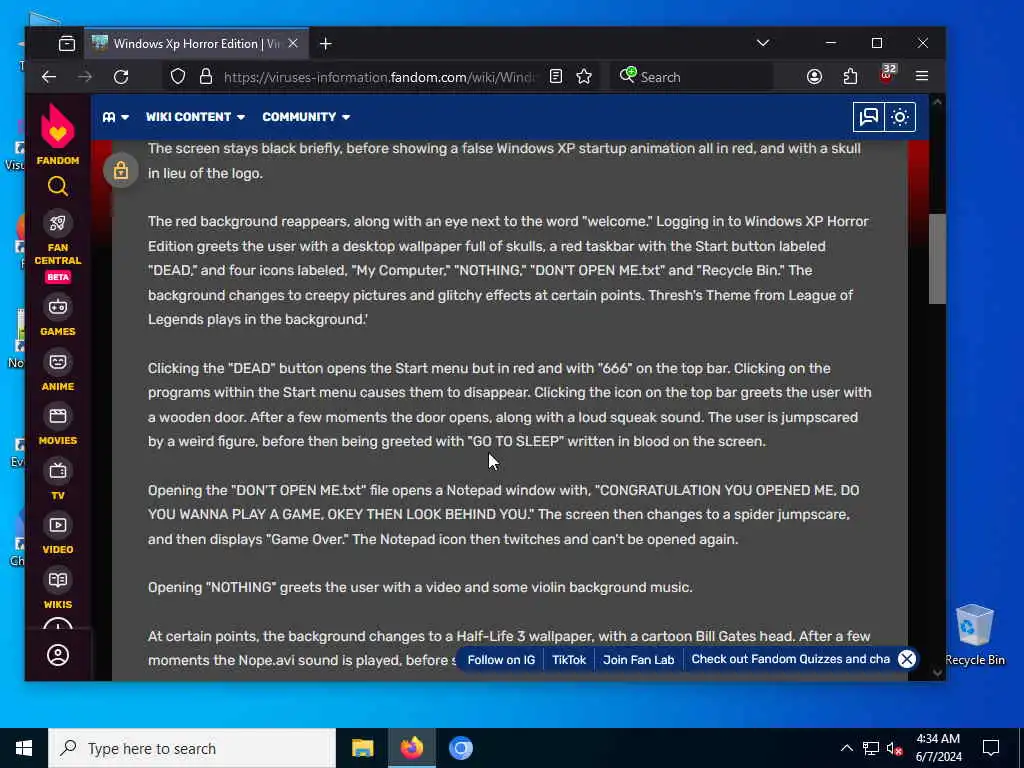
Task: Open network status tray icon
Action: coord(871,748)
